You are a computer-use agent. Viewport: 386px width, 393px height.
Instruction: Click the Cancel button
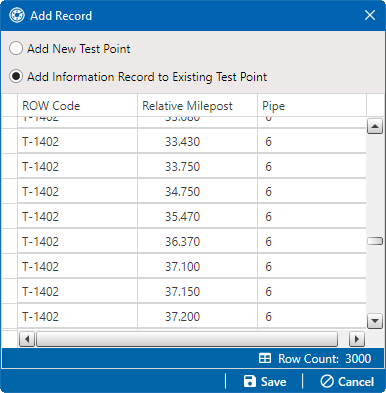point(347,382)
